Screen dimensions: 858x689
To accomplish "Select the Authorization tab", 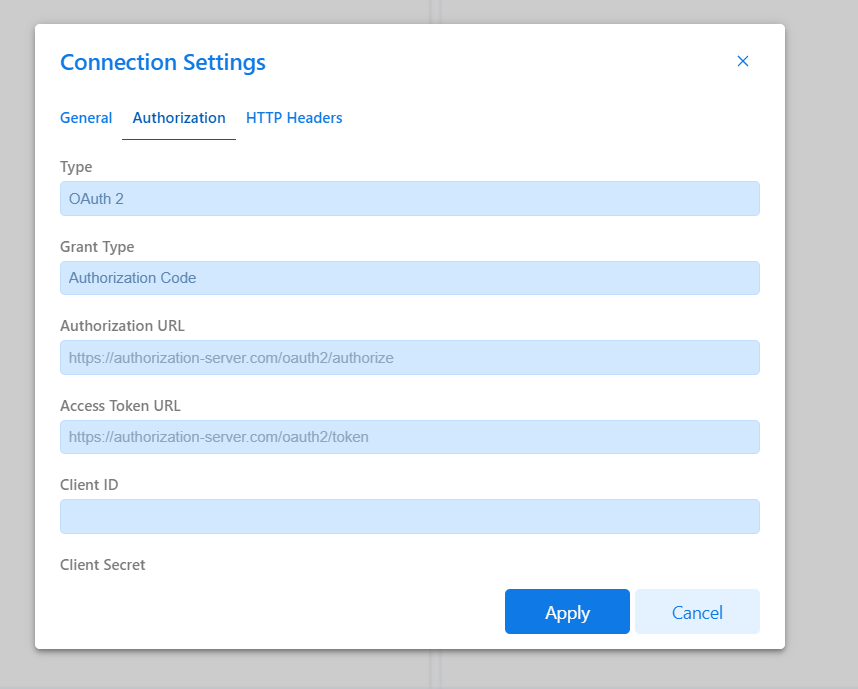I will pos(179,117).
